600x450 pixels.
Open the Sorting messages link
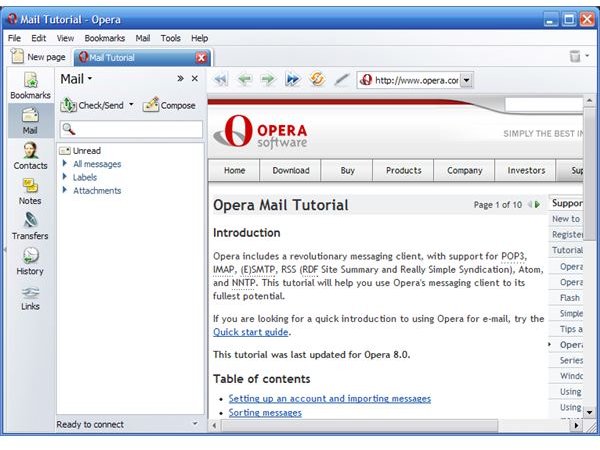tap(265, 412)
